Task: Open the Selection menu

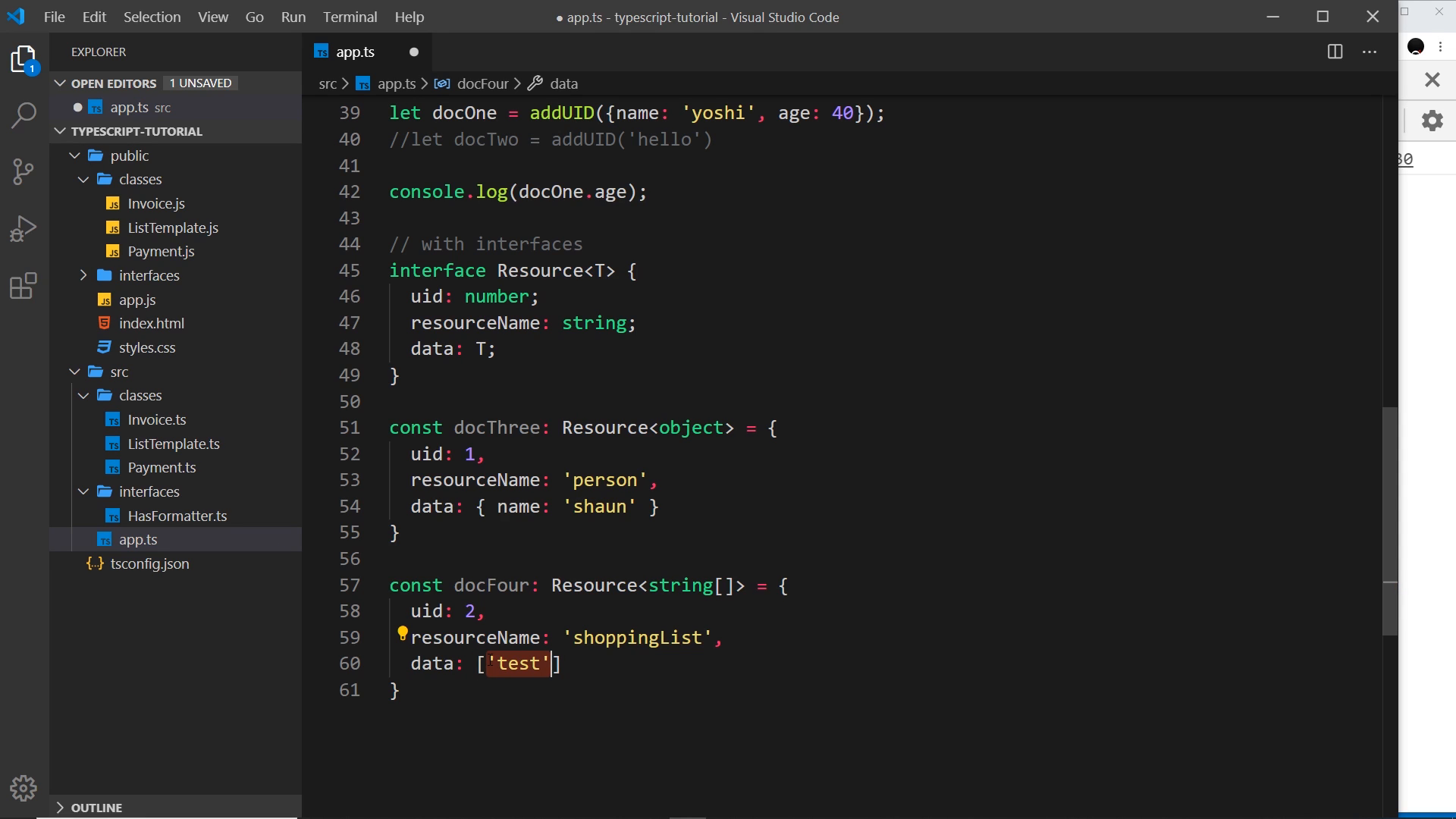Action: [x=152, y=17]
